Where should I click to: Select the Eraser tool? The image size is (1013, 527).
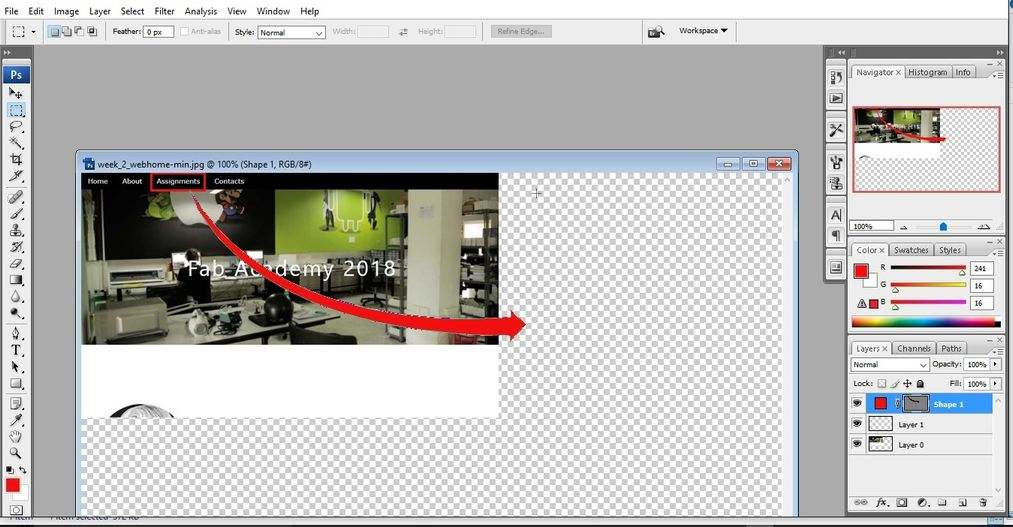16,264
